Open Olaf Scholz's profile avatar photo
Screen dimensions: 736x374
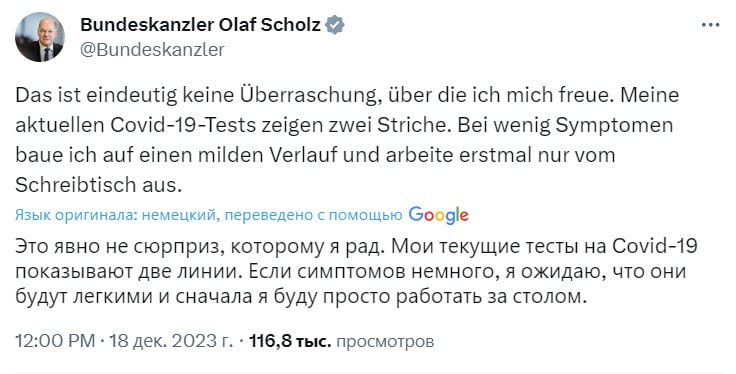click(40, 37)
